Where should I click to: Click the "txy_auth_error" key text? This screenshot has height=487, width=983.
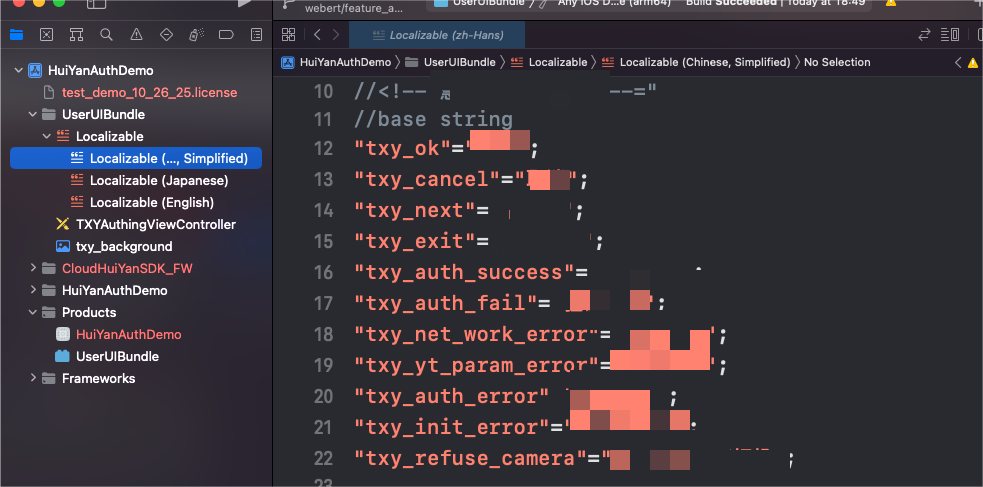[451, 396]
